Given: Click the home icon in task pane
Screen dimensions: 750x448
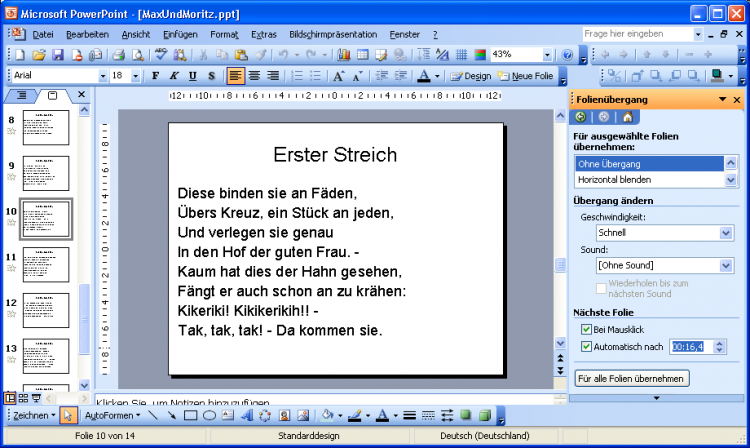Looking at the screenshot, I should 627,117.
